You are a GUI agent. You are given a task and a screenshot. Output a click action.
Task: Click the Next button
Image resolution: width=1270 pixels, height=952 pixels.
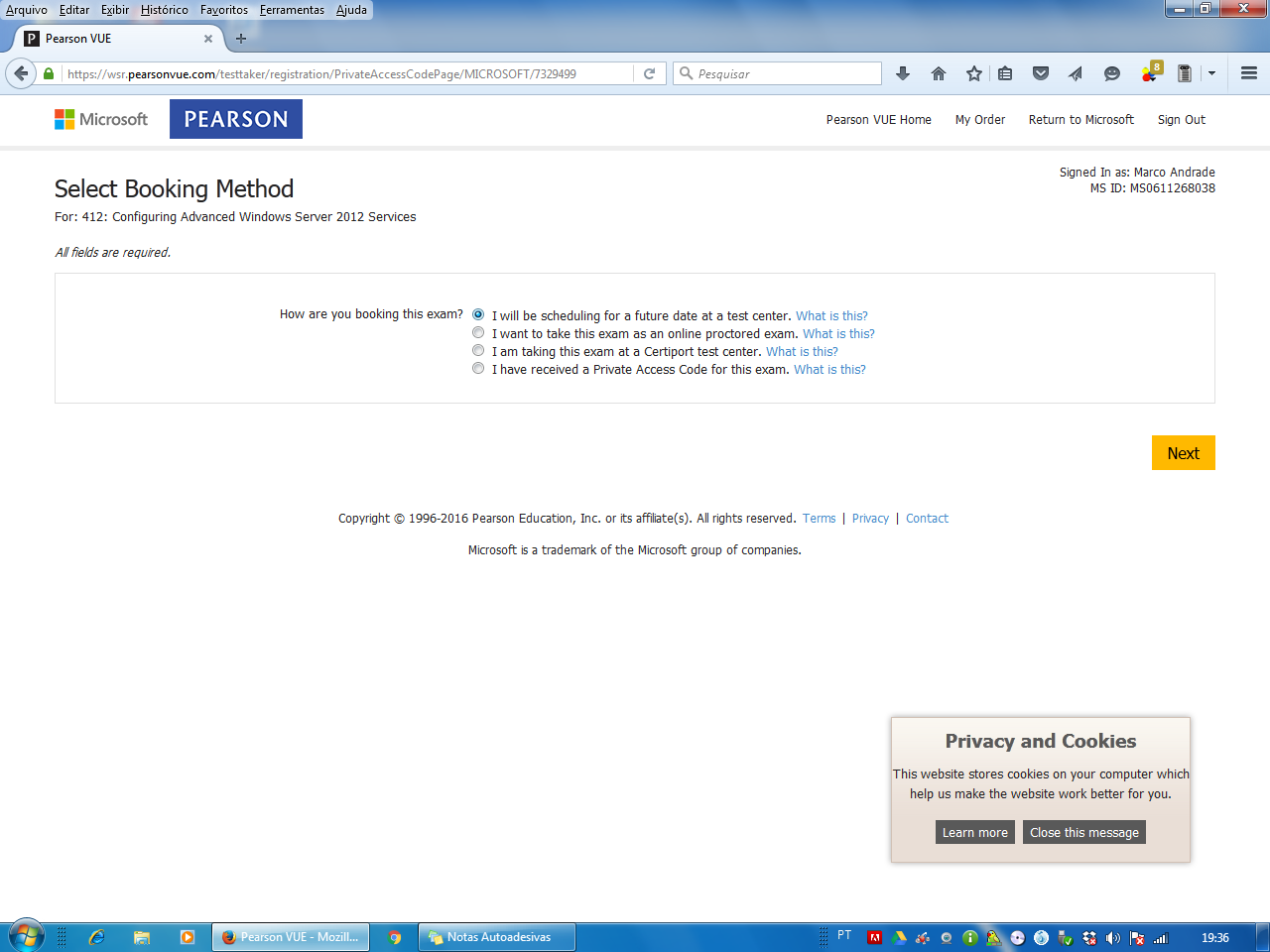[1184, 453]
